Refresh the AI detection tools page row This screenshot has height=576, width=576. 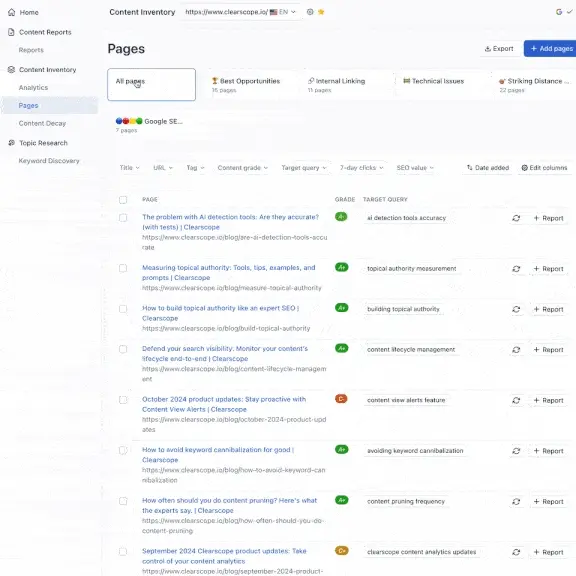point(516,218)
